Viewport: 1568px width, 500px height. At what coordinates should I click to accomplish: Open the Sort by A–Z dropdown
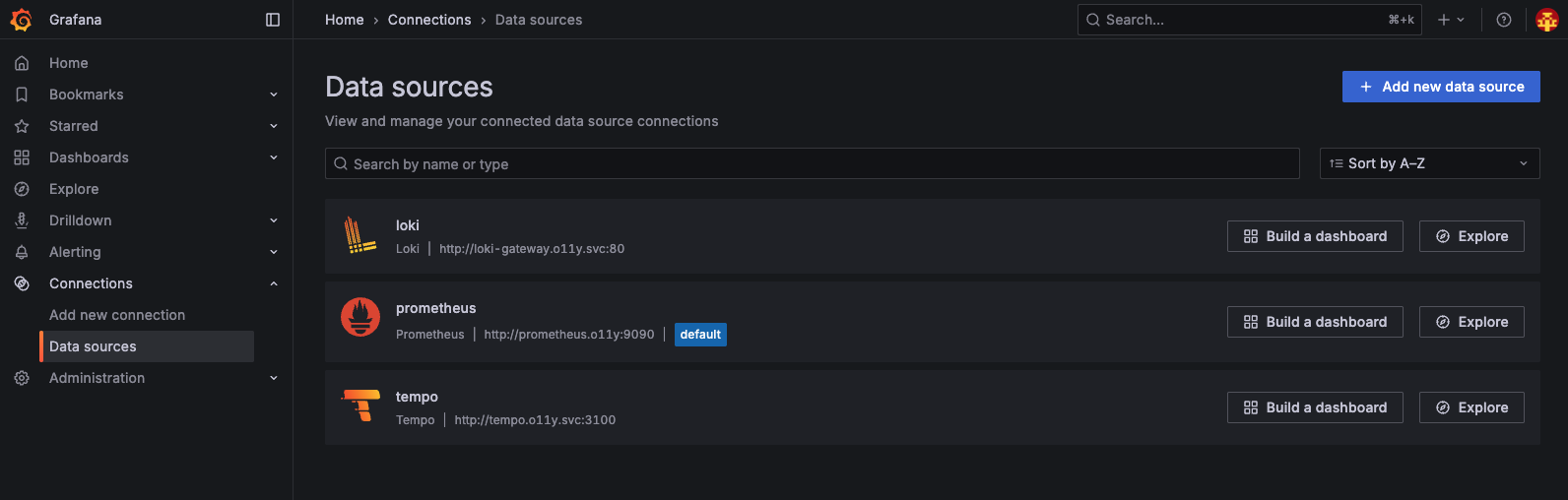pyautogui.click(x=1429, y=163)
